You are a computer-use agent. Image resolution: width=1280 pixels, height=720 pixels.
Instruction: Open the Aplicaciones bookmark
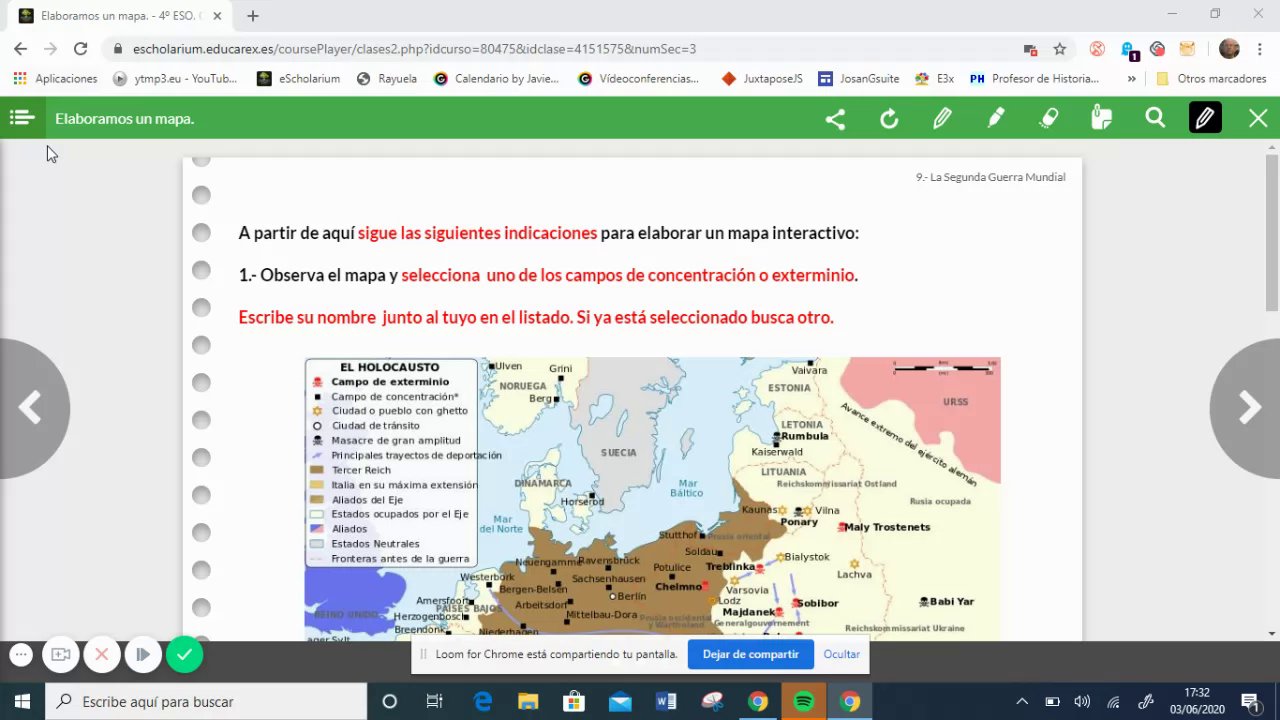pos(56,78)
